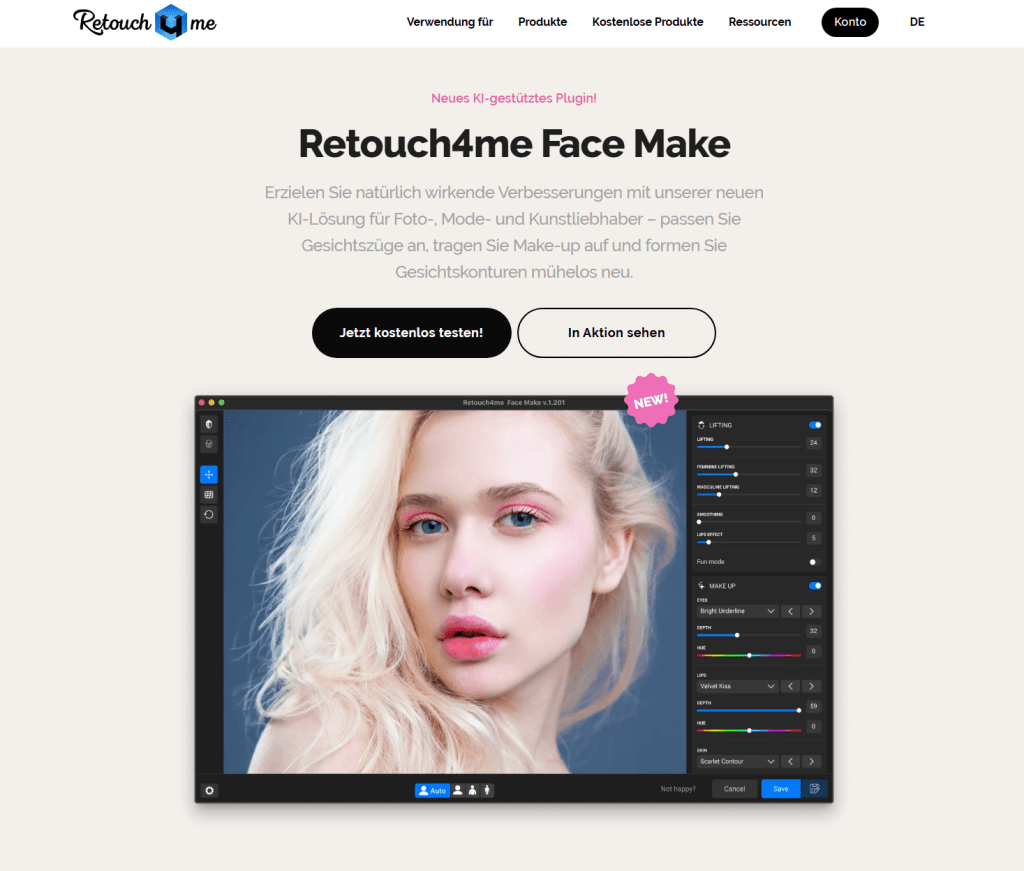
Task: Click the save-options icon right of Save
Action: [815, 789]
